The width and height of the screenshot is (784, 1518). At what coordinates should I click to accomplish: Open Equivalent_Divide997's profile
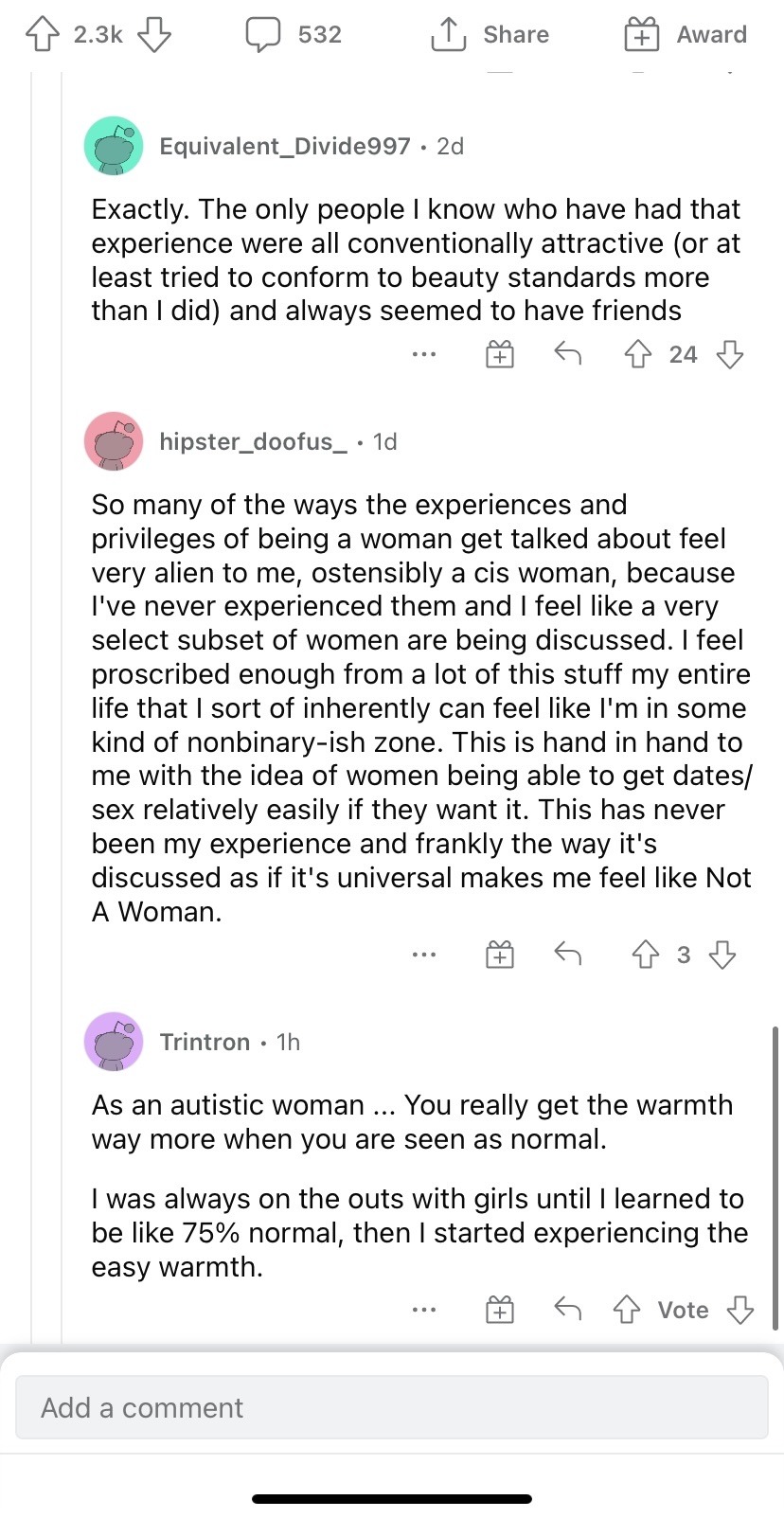[x=284, y=146]
